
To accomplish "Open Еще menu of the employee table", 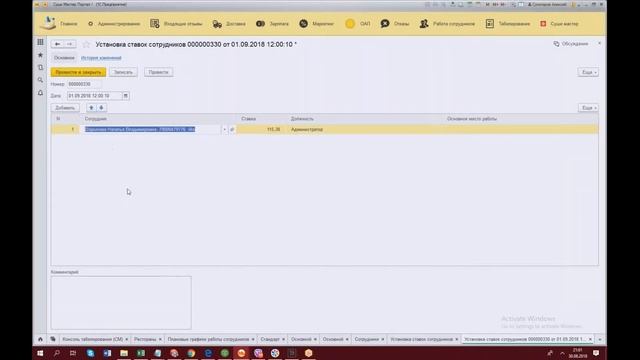I will (x=588, y=108).
